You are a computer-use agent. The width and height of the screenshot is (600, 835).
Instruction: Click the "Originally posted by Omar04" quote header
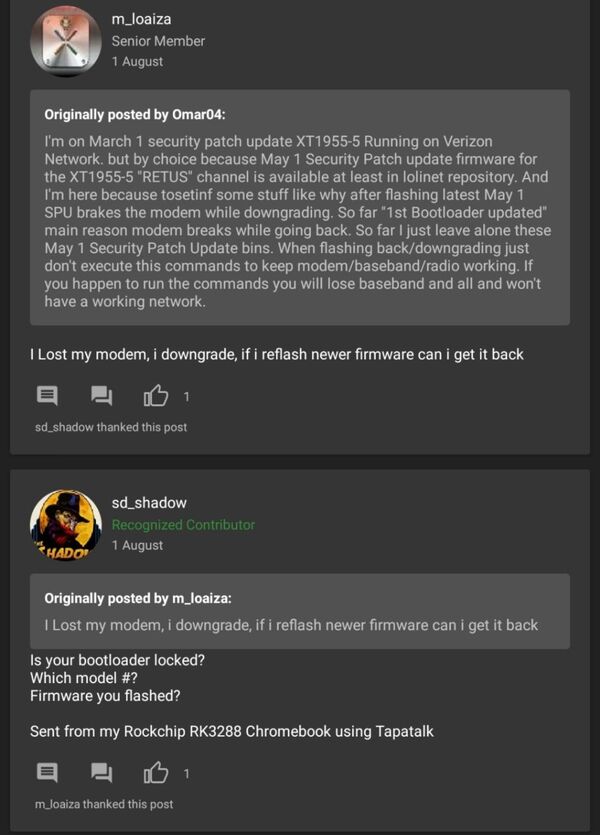coord(142,114)
